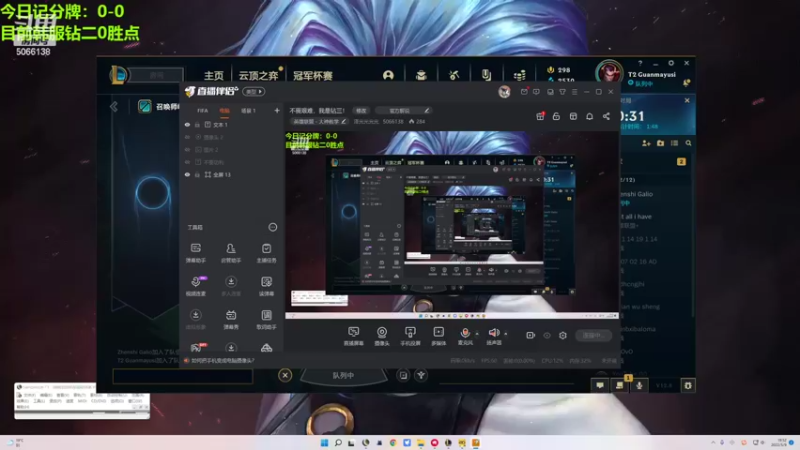This screenshot has height=450, width=800.
Task: Open 云顶之弈 tab in League client
Action: (x=259, y=76)
